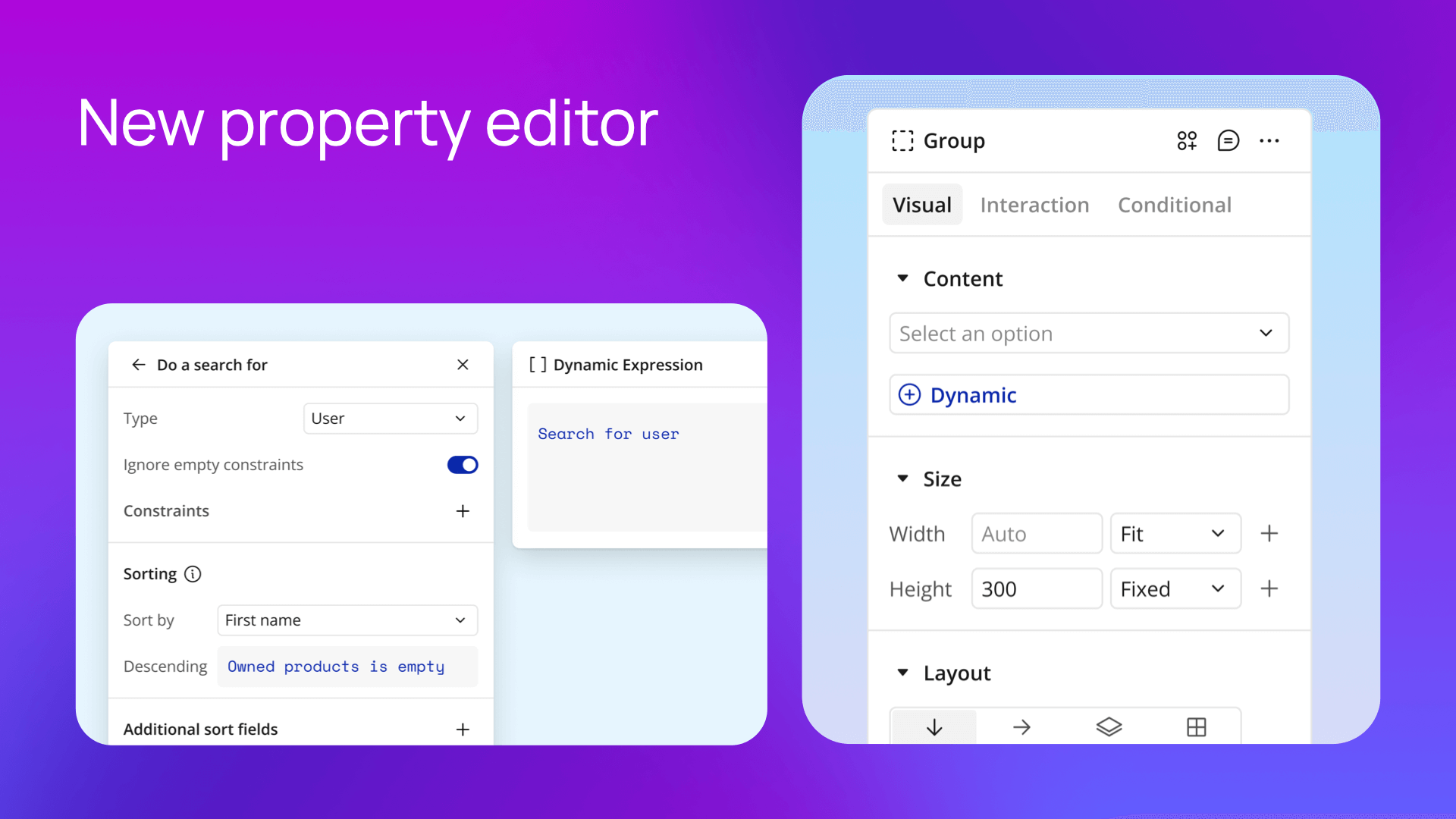This screenshot has width=1456, height=819.
Task: Switch to the Interaction tab
Action: point(1034,205)
